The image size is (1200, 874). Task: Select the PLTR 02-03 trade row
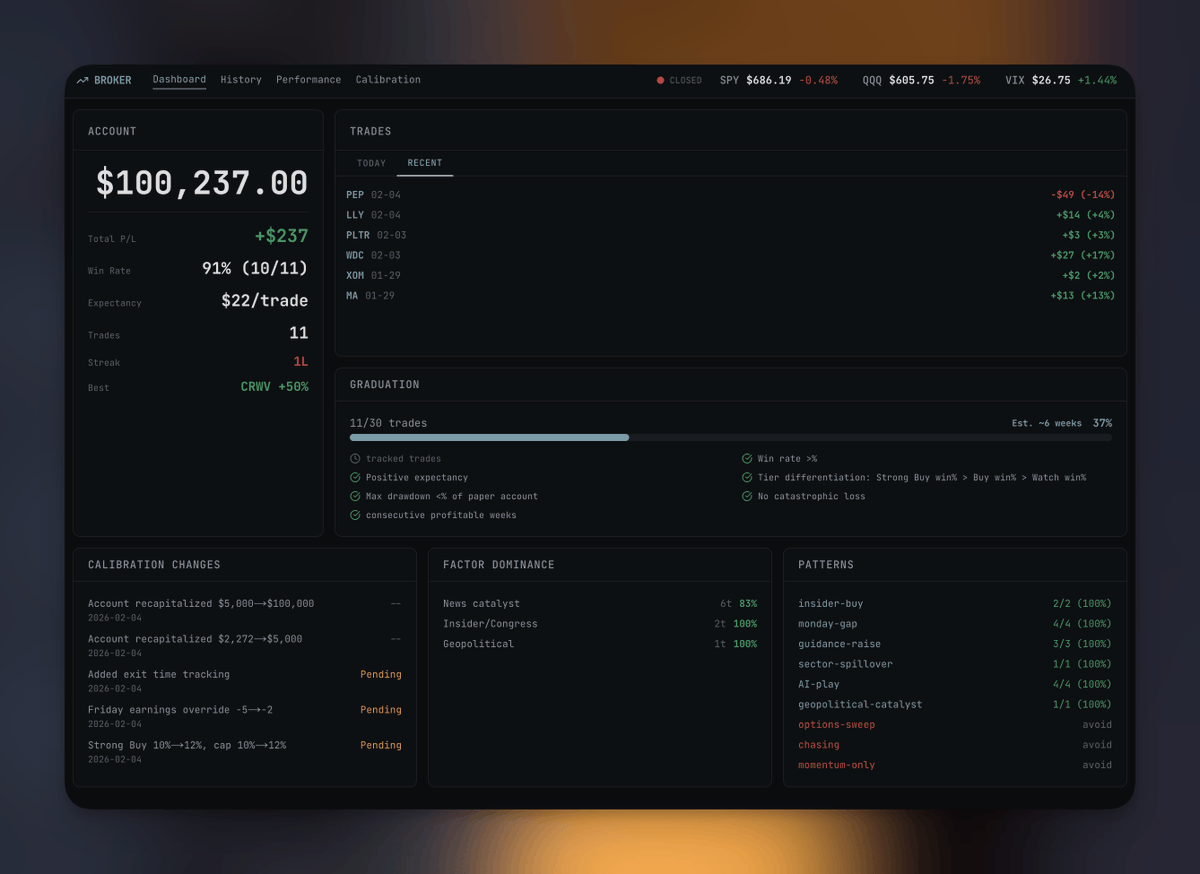730,235
